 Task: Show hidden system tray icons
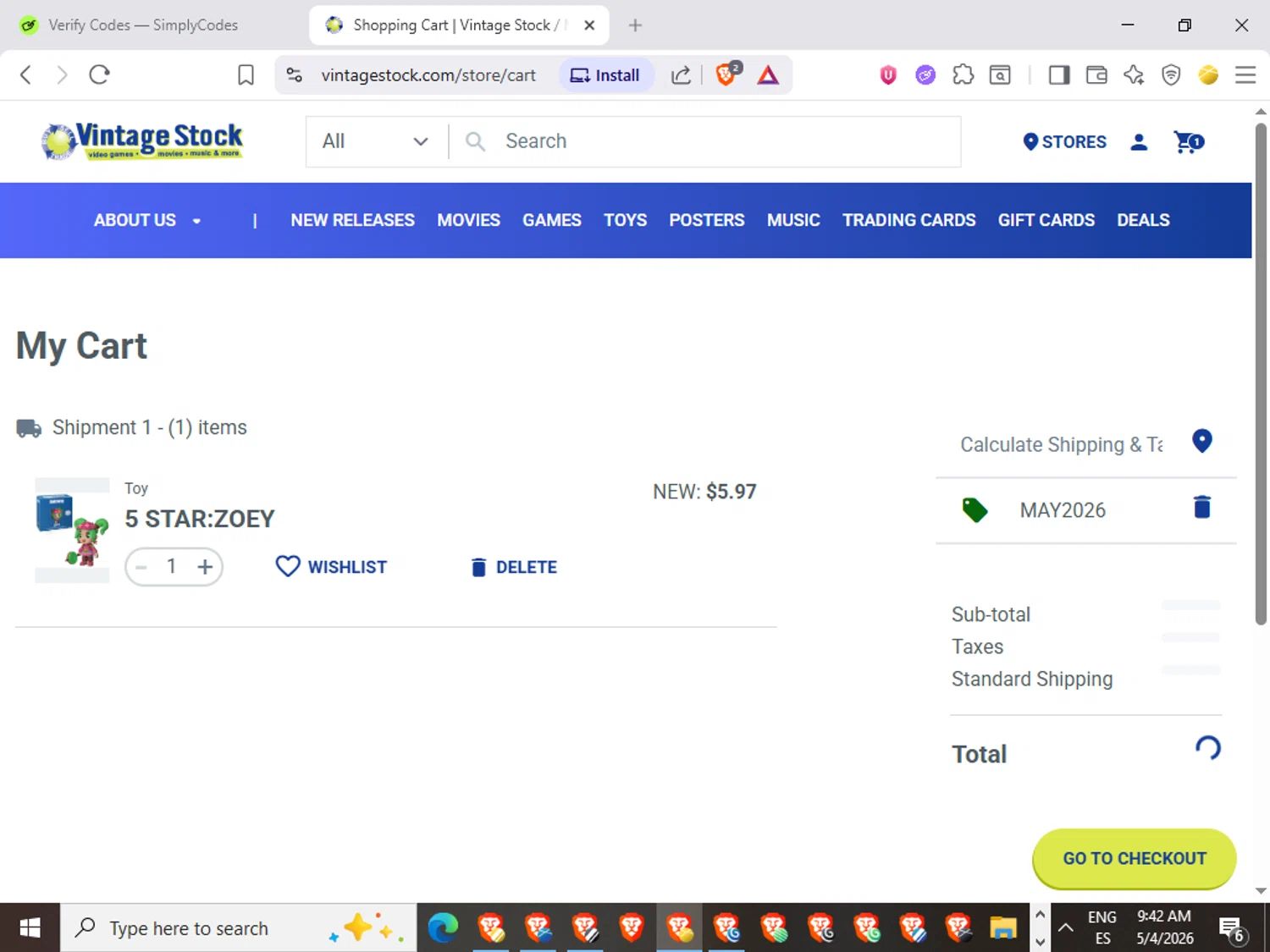tap(1066, 928)
